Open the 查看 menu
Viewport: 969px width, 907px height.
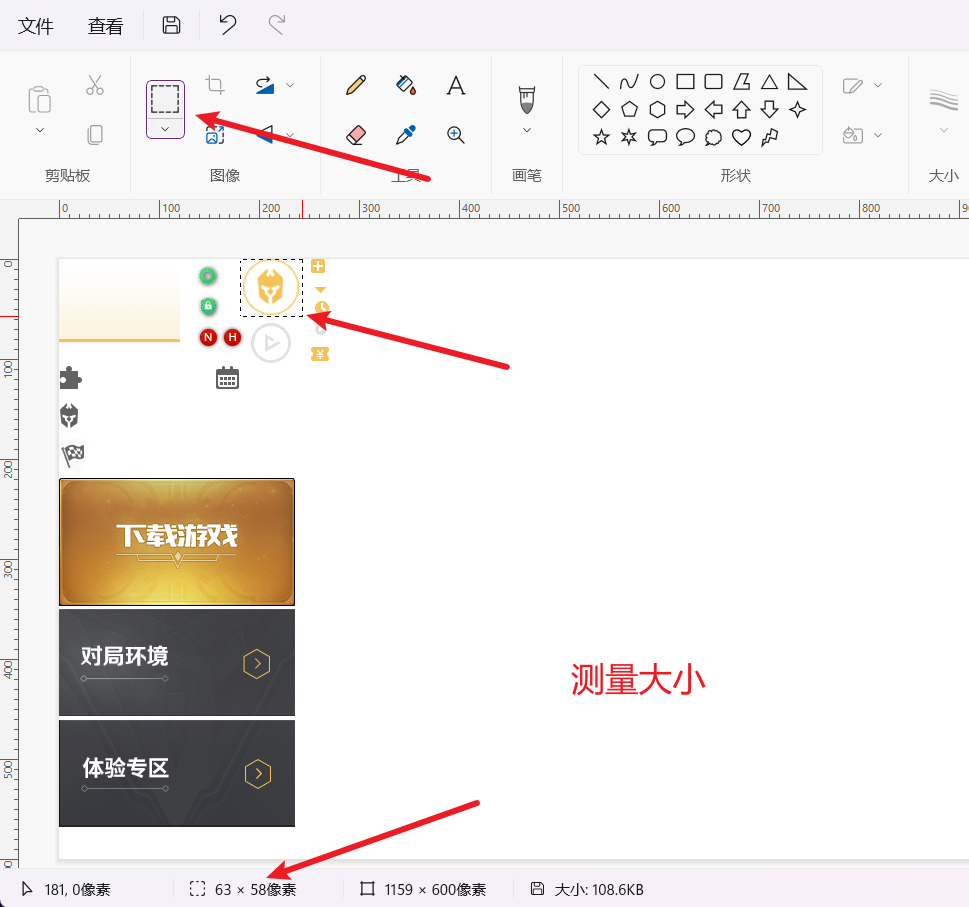105,26
